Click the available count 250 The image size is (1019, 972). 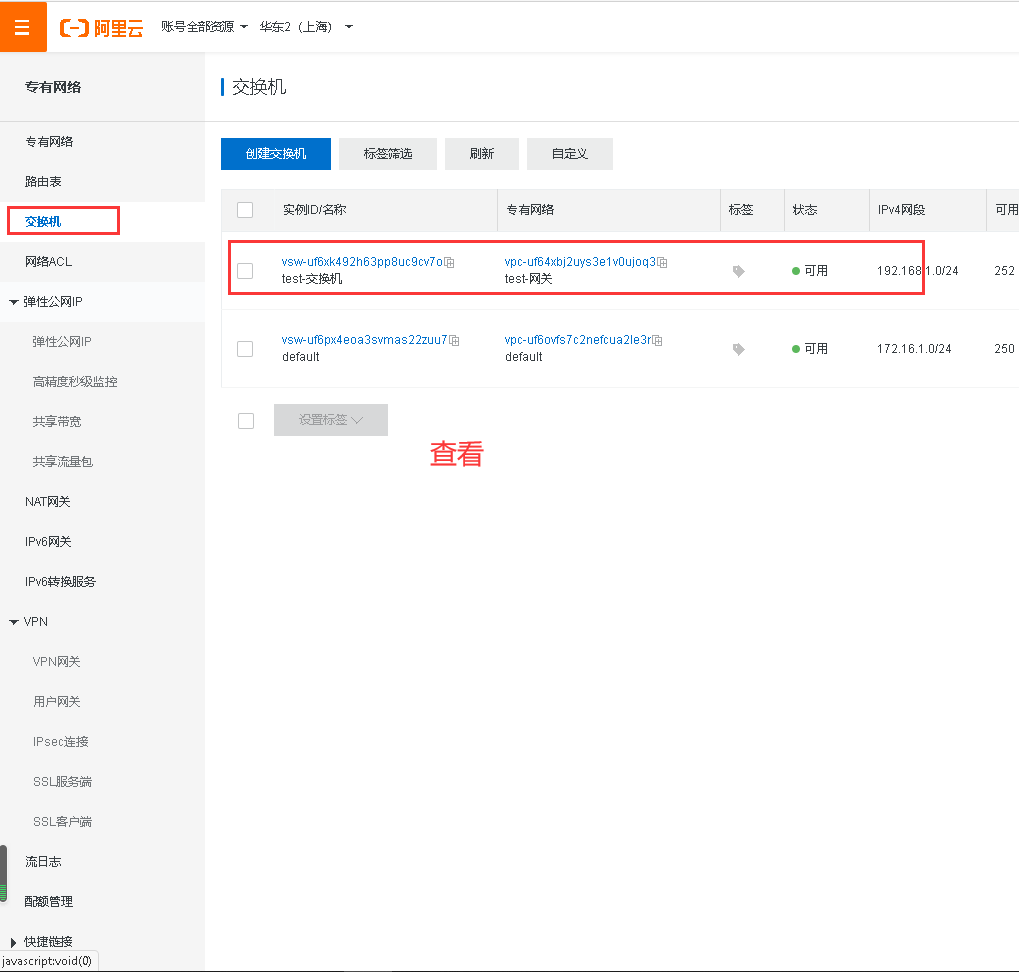[1004, 349]
